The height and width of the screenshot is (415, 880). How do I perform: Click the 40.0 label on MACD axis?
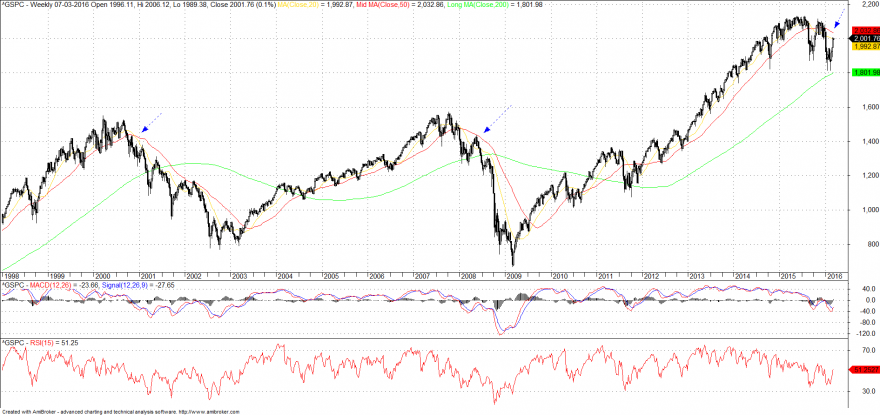tap(869, 289)
